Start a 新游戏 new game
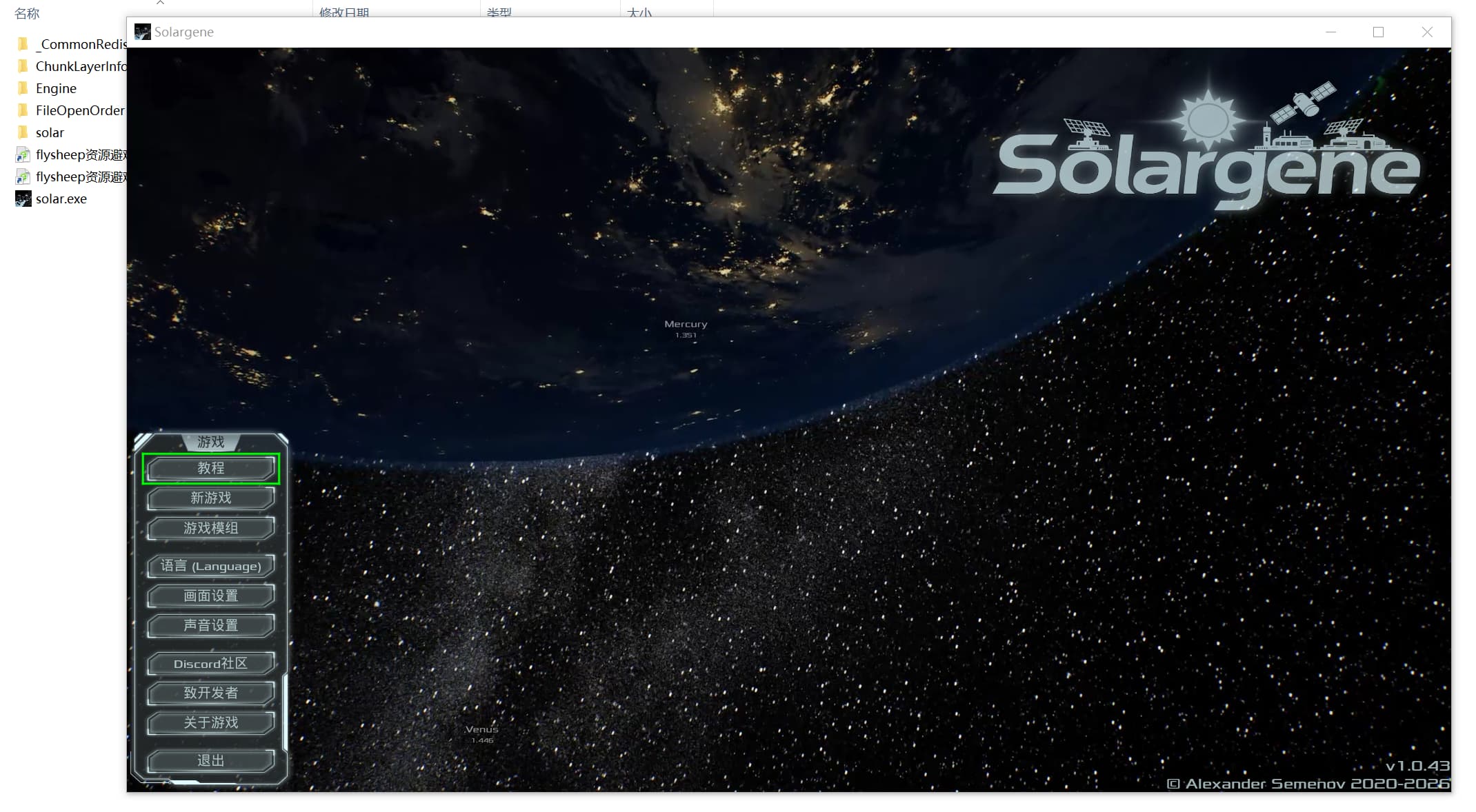Screen dimensions: 1476x812 (210, 498)
